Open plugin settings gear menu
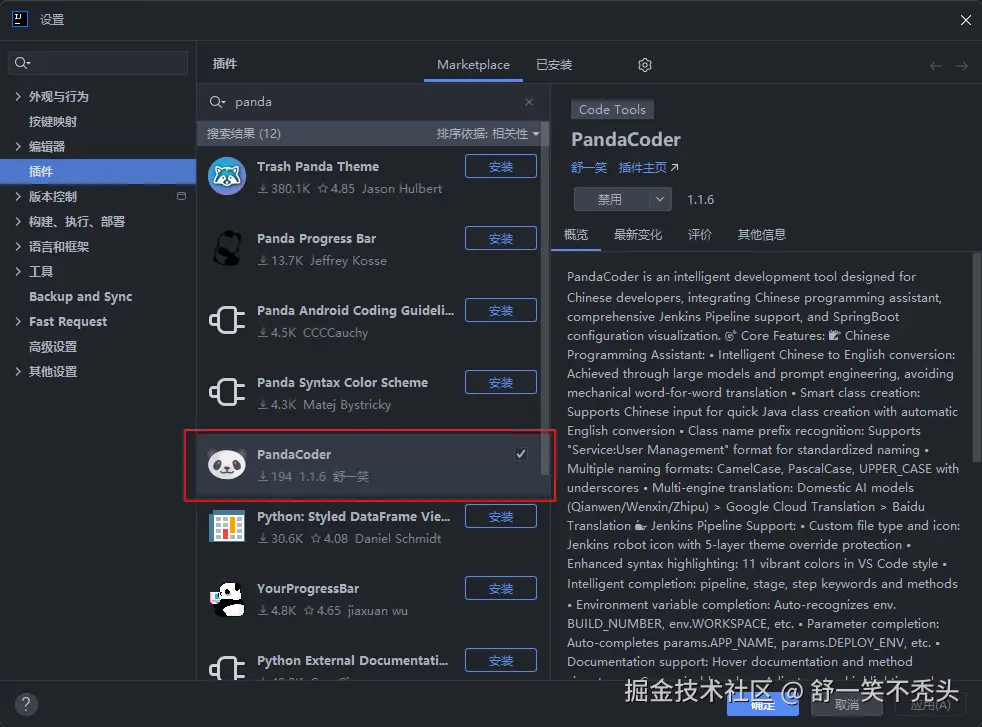Screen dimensions: 982x727 click(x=645, y=64)
